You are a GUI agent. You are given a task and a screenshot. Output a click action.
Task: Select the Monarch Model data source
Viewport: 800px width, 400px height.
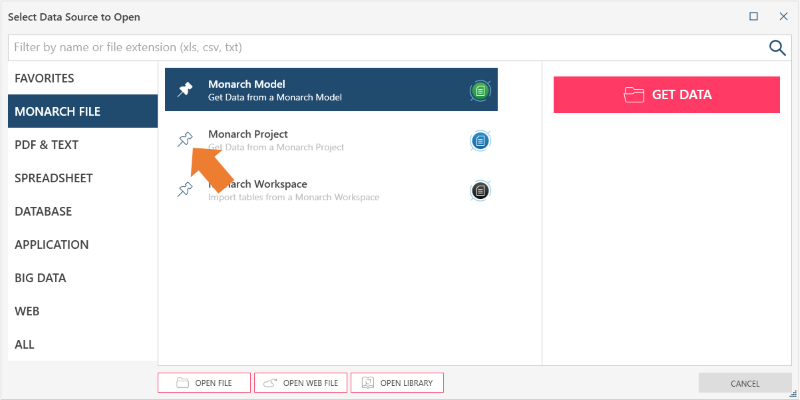point(331,90)
